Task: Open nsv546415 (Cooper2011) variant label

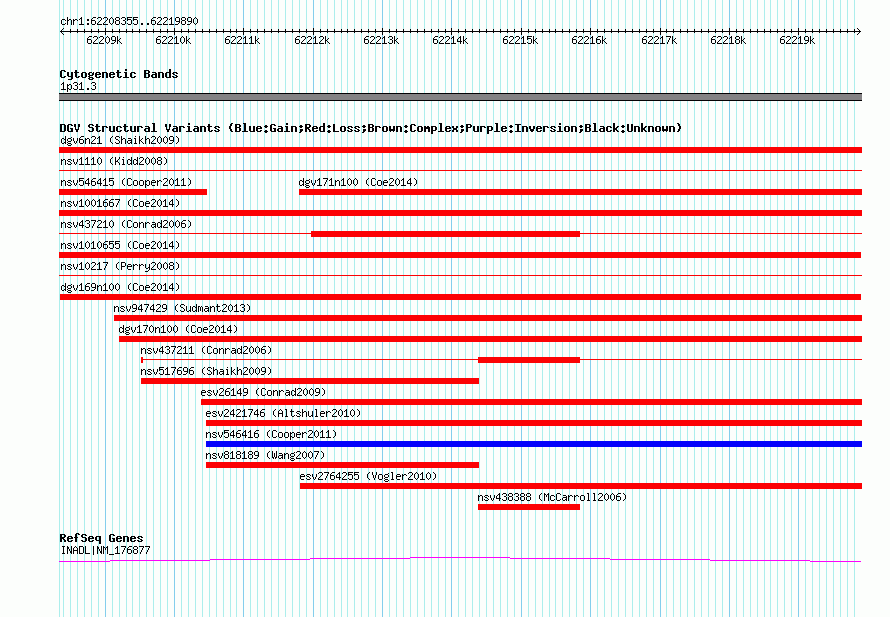Action: 126,182
